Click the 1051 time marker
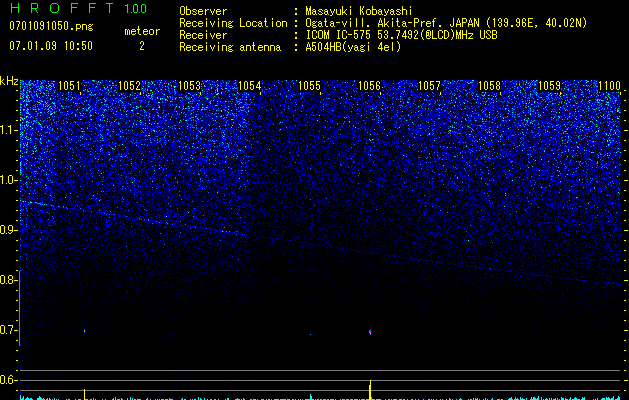This screenshot has width=629, height=400. click(69, 86)
